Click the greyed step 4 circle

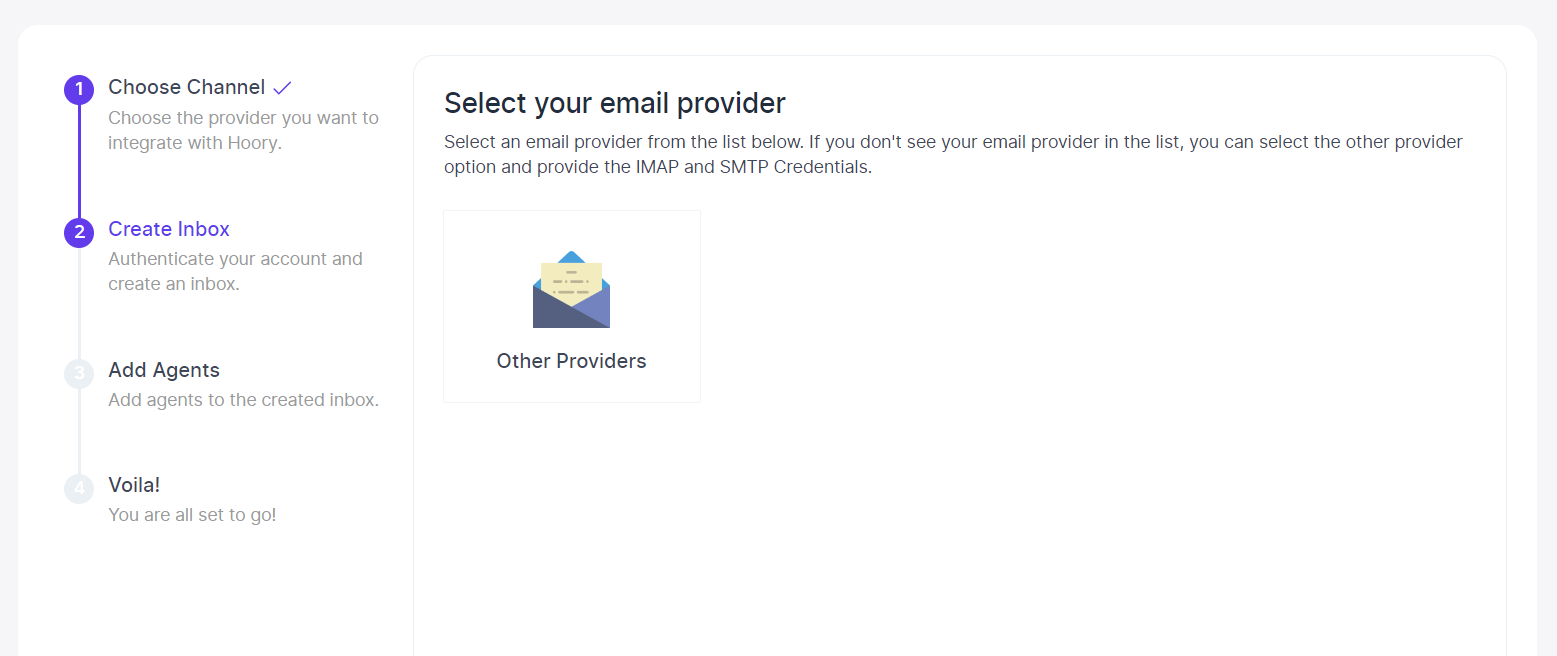pyautogui.click(x=79, y=489)
